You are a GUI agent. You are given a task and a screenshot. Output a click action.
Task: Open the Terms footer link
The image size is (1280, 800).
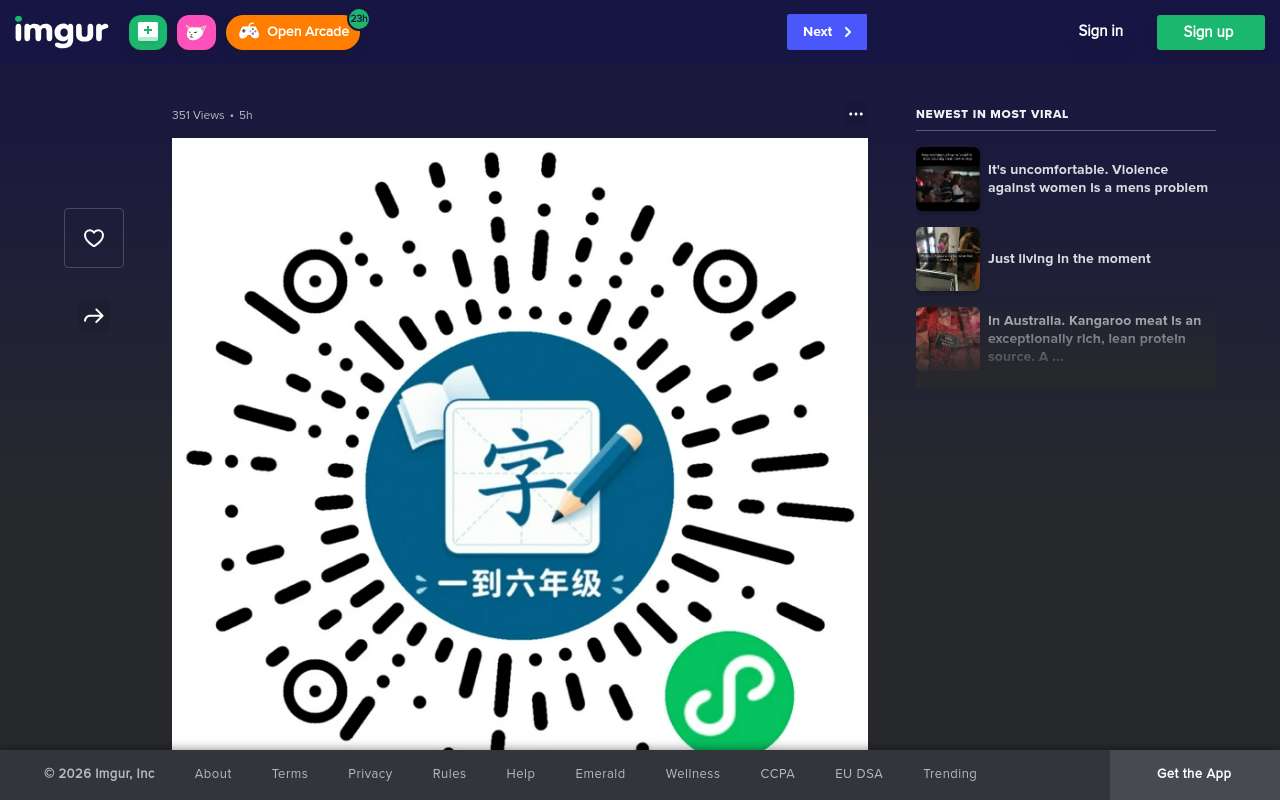(290, 774)
